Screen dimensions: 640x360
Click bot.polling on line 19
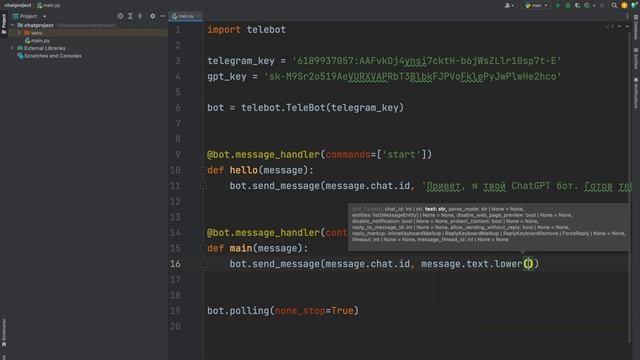pos(238,311)
